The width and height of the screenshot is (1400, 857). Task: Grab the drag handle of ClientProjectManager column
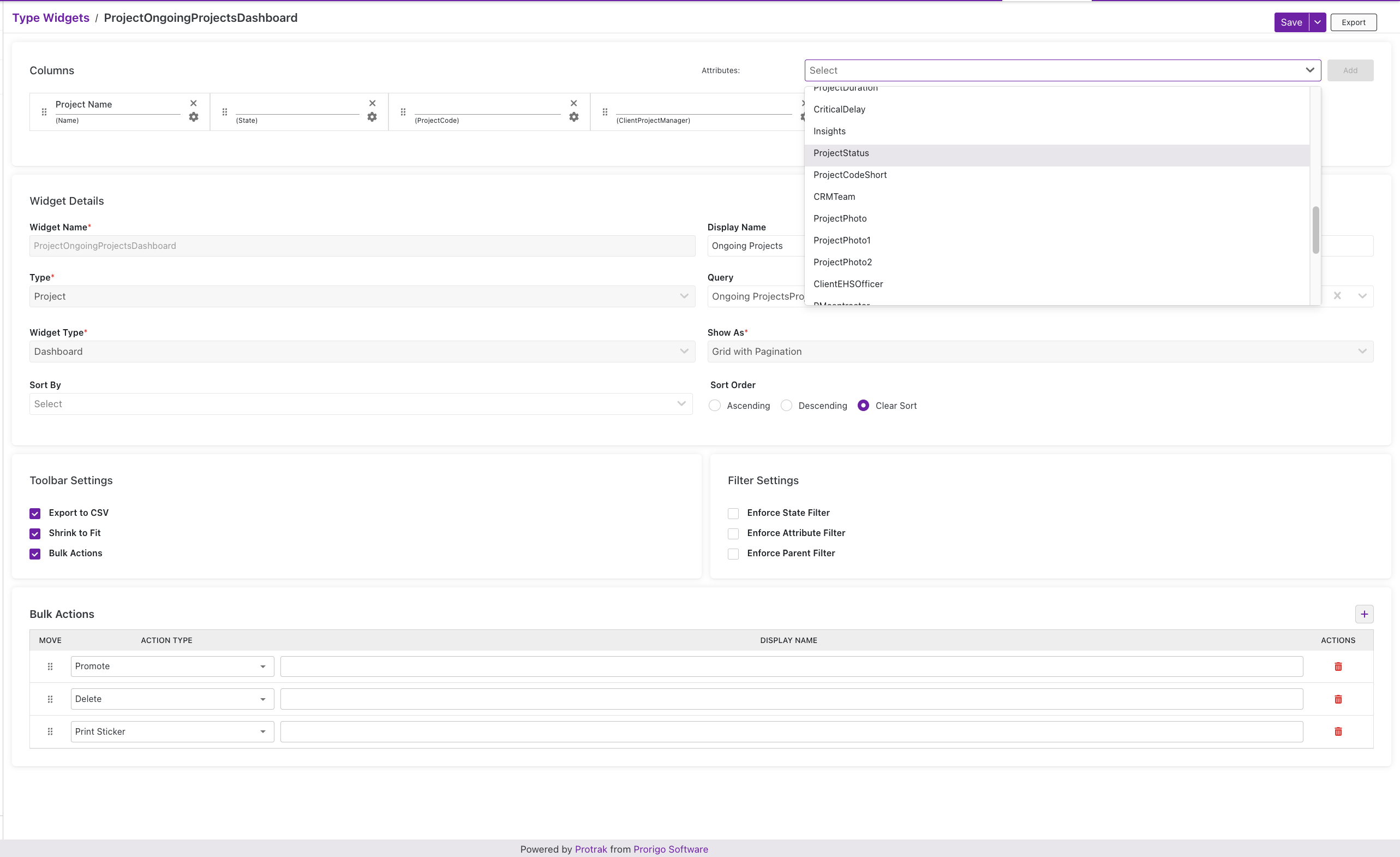click(x=605, y=112)
